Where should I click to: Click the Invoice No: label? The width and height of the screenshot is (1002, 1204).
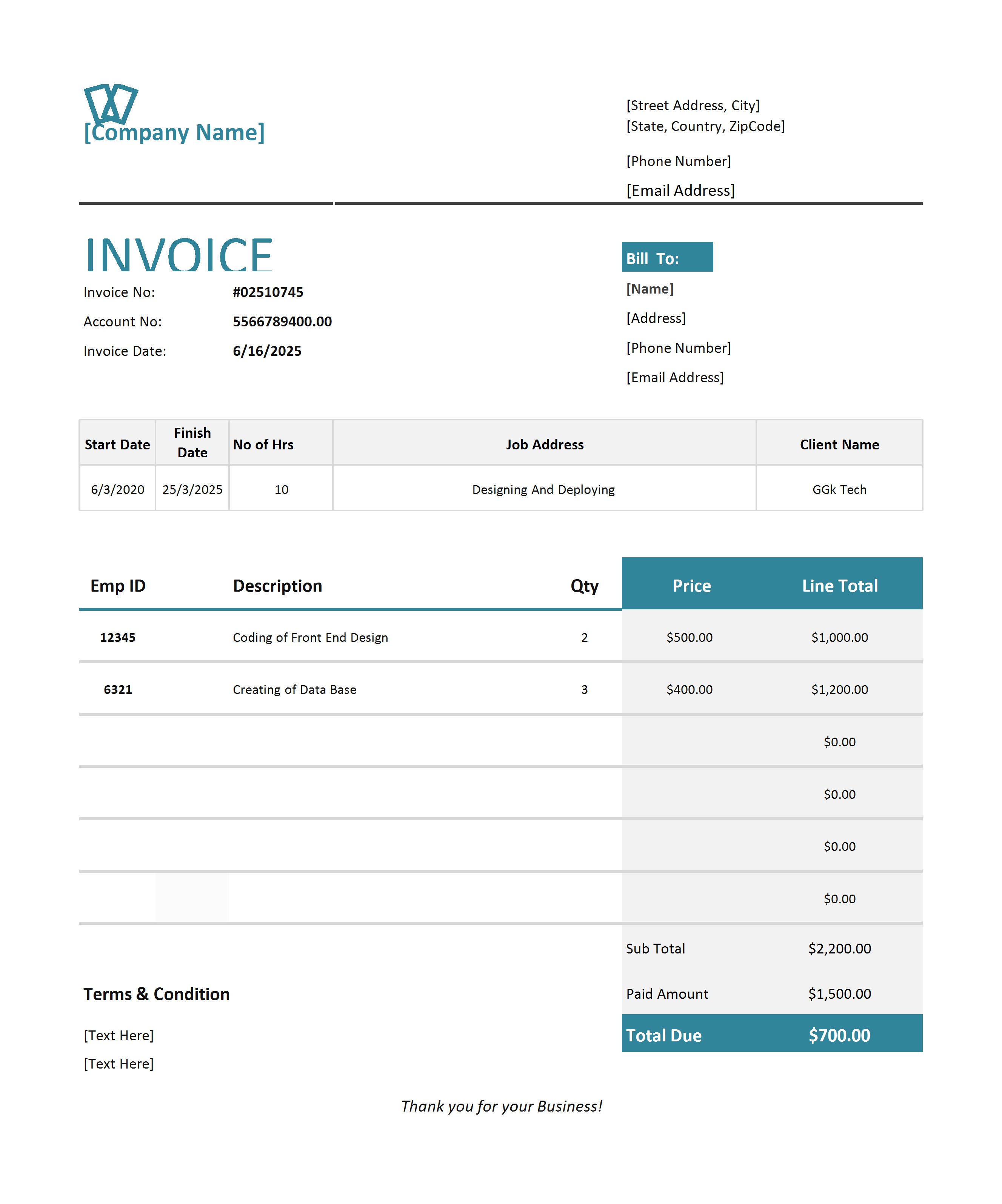coord(119,292)
